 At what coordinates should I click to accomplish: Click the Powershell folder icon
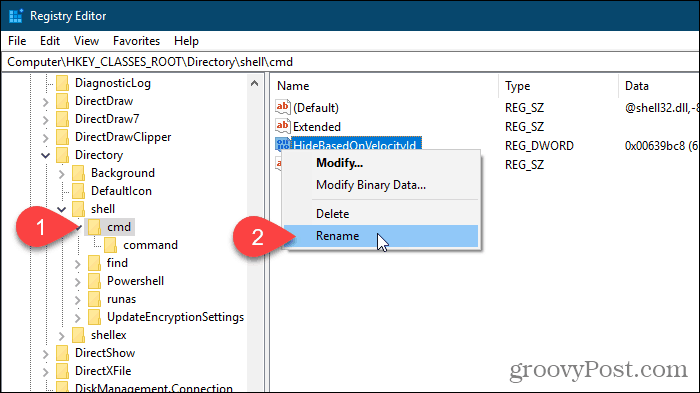coord(95,281)
